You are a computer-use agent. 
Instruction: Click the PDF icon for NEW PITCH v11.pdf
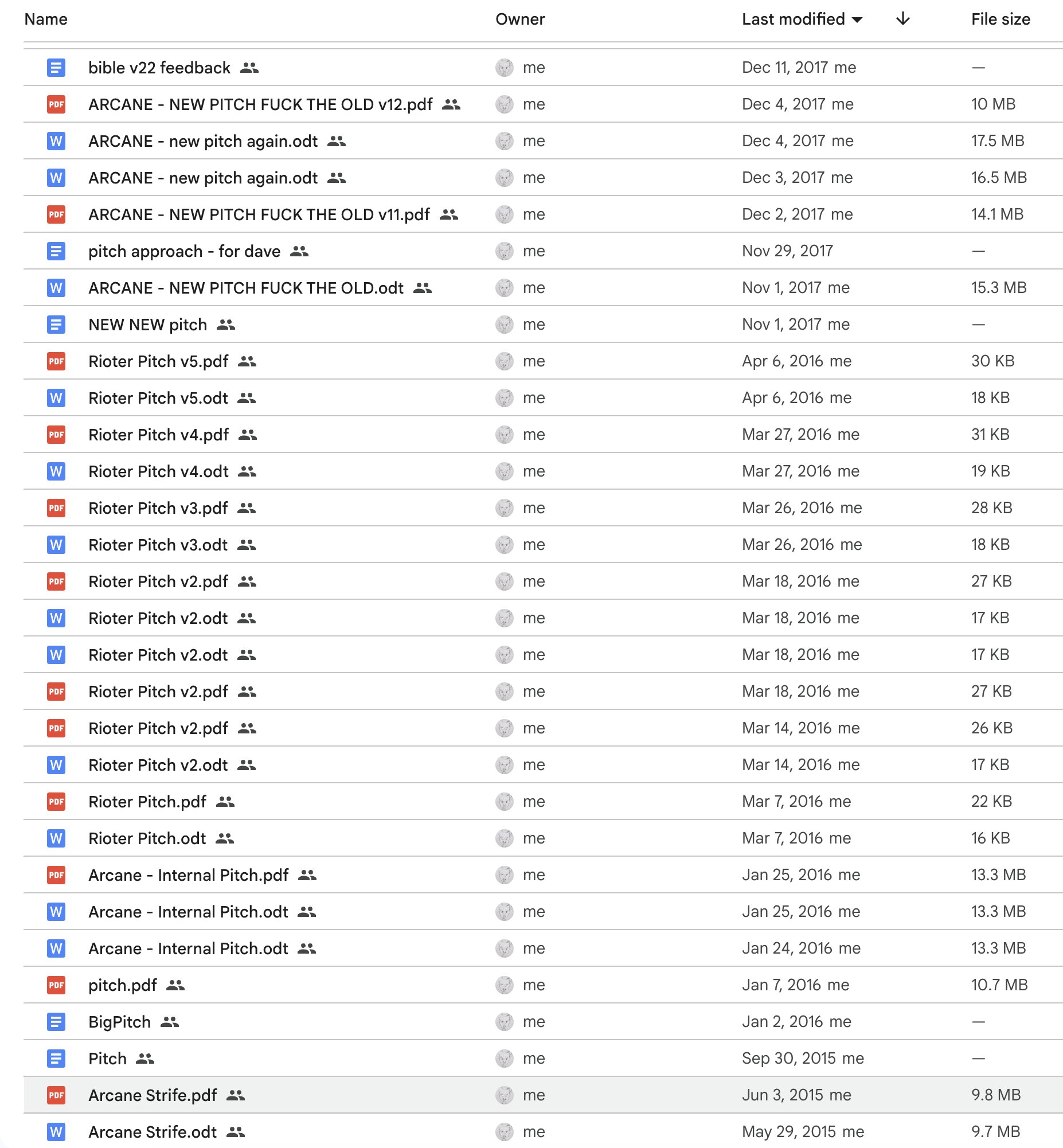[x=56, y=214]
